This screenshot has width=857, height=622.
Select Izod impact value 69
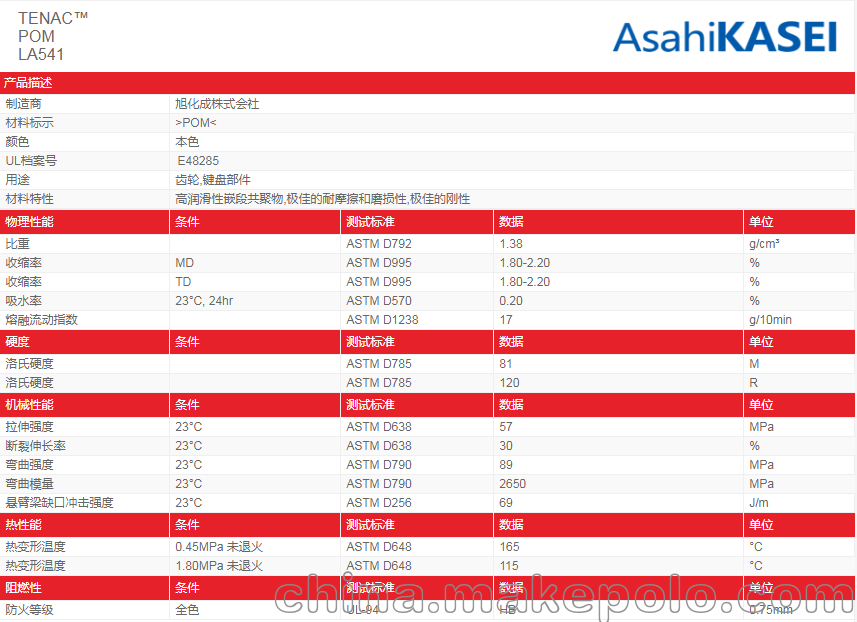point(506,503)
